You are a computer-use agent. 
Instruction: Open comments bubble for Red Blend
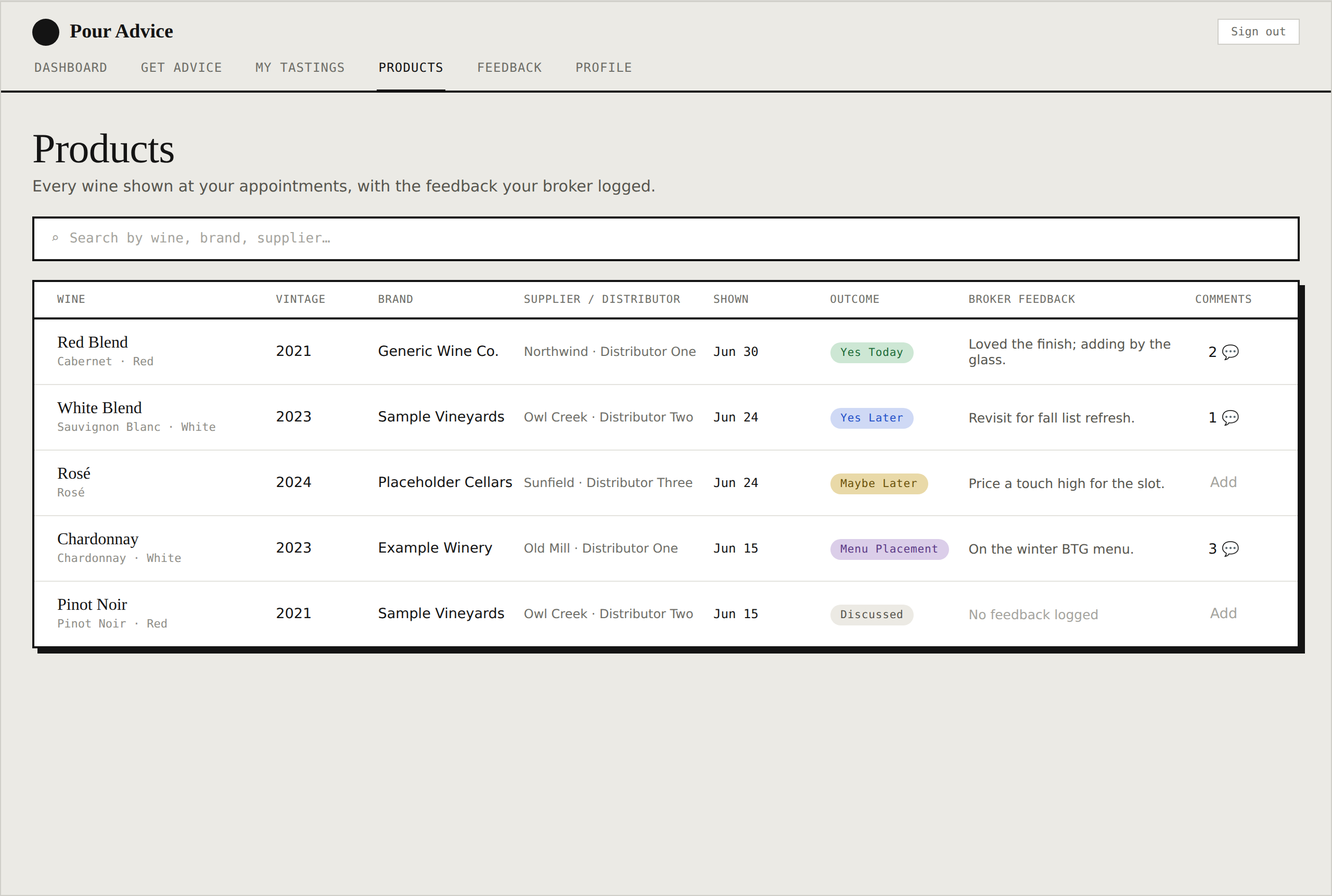tap(1223, 352)
